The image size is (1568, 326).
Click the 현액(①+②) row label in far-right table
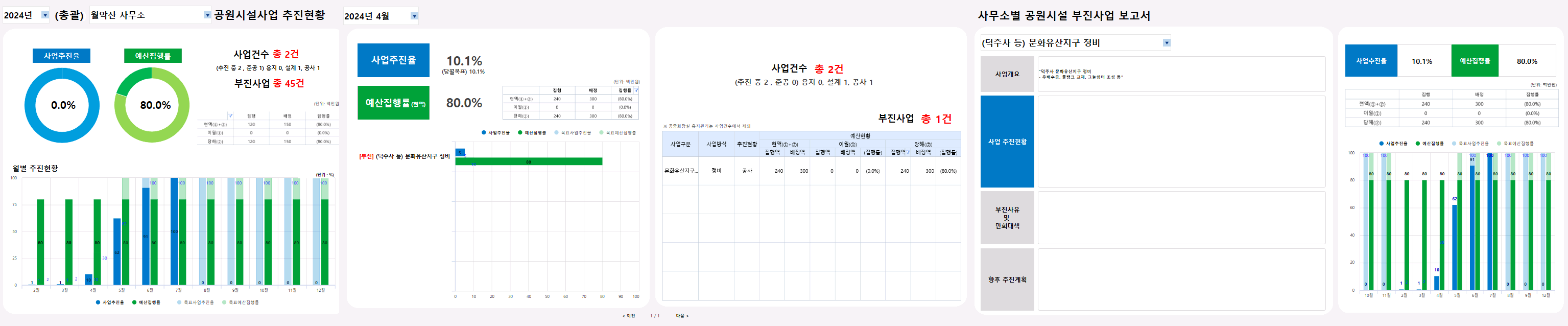(x=1372, y=104)
